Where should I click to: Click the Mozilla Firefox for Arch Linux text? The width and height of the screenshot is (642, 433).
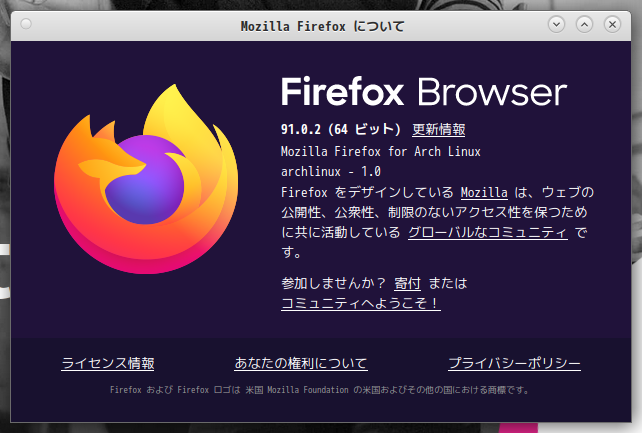(x=381, y=151)
